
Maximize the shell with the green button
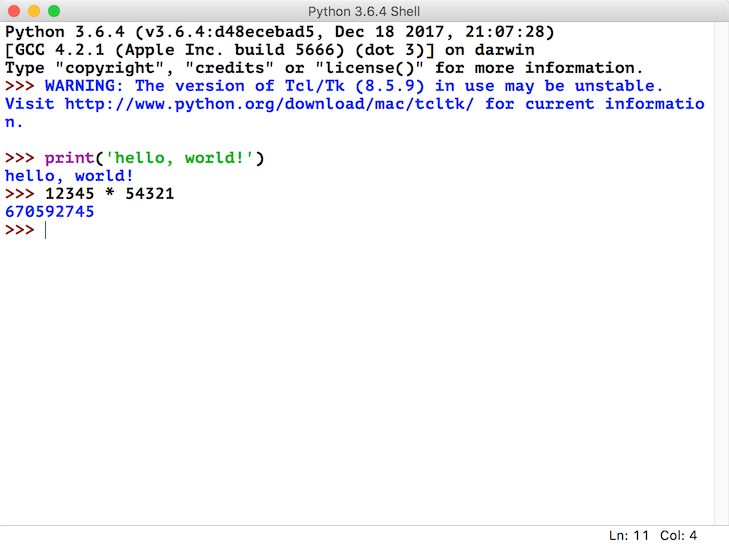click(53, 11)
